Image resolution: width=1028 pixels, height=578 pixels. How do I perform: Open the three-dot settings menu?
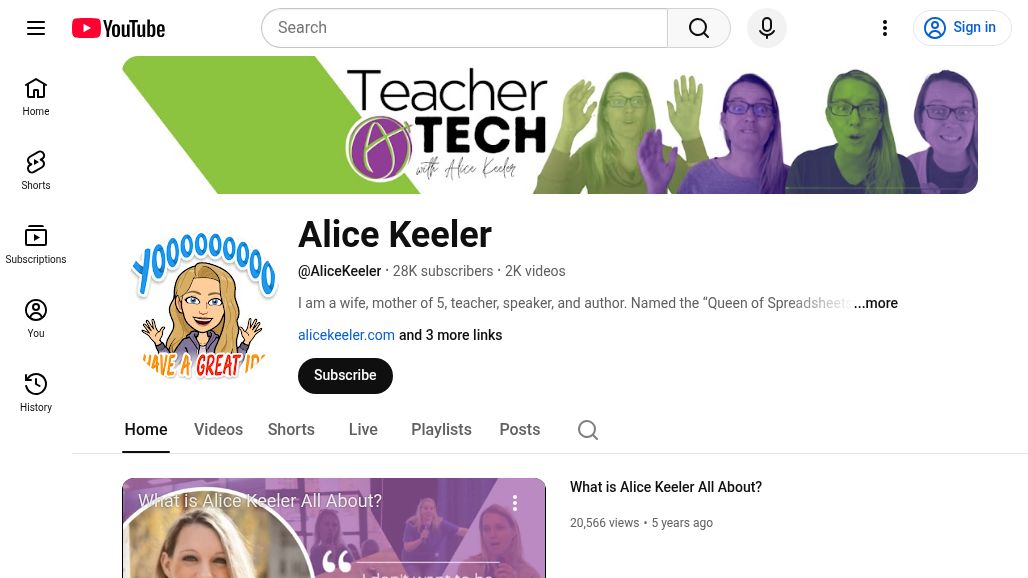click(885, 28)
